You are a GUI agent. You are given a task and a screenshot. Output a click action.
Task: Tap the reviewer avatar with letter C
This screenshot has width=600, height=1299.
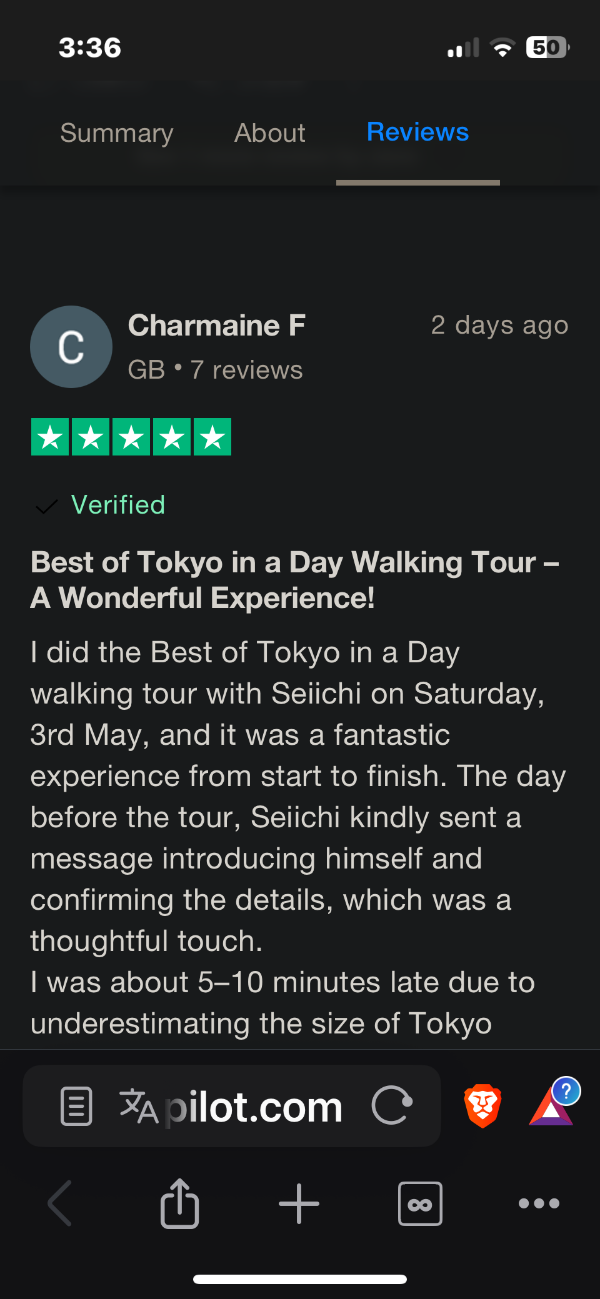pyautogui.click(x=71, y=346)
